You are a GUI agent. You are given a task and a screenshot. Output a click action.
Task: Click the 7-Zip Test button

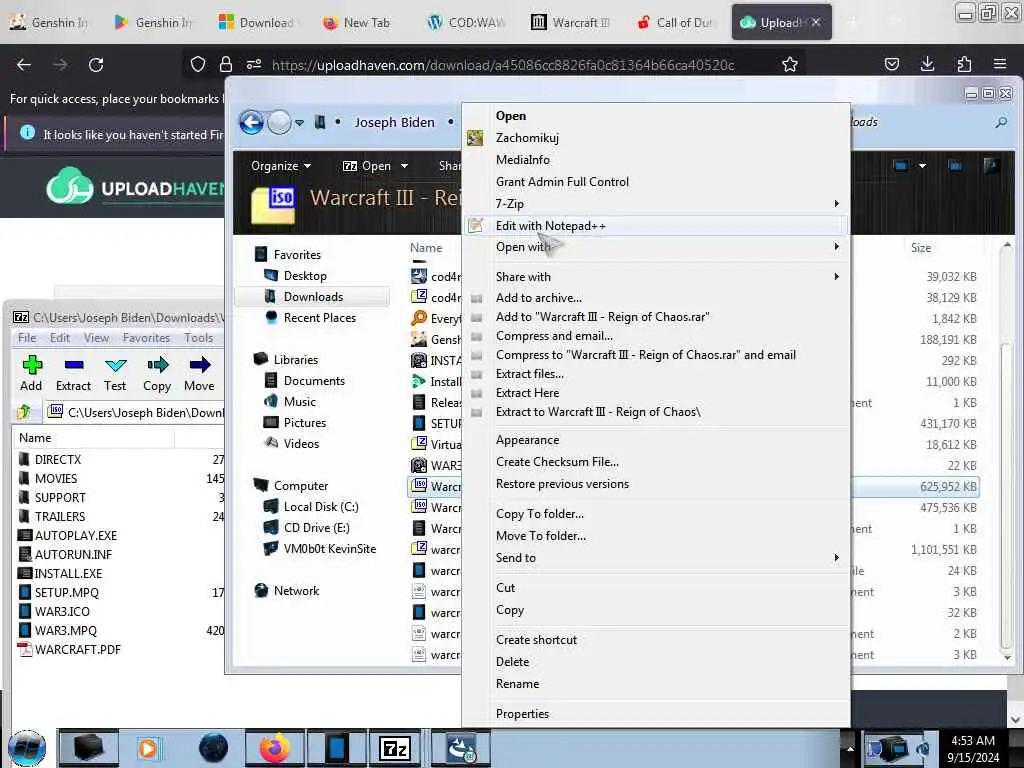115,374
